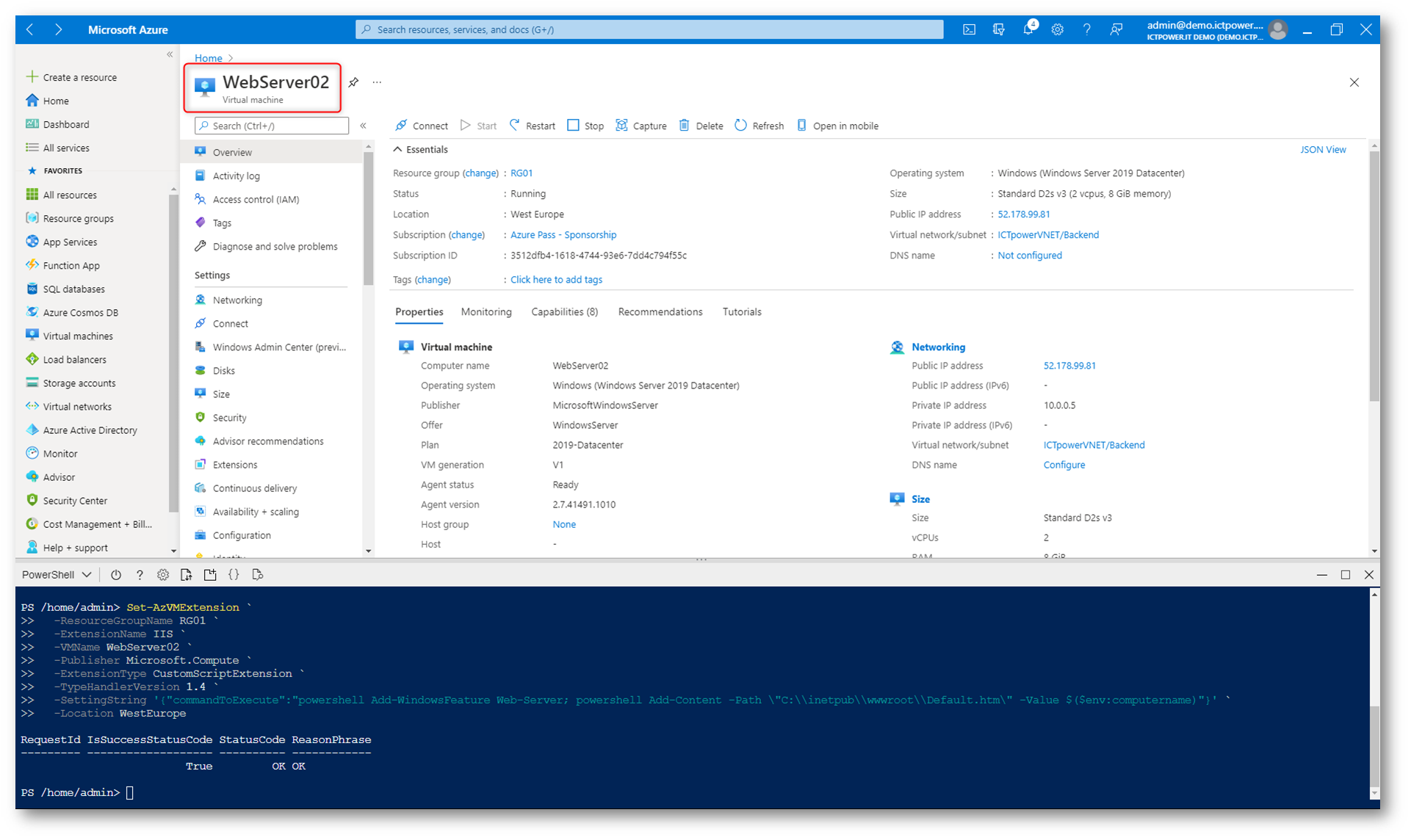
Task: Open ICTpowerVNET/Backend link in Essentials
Action: 1048,235
